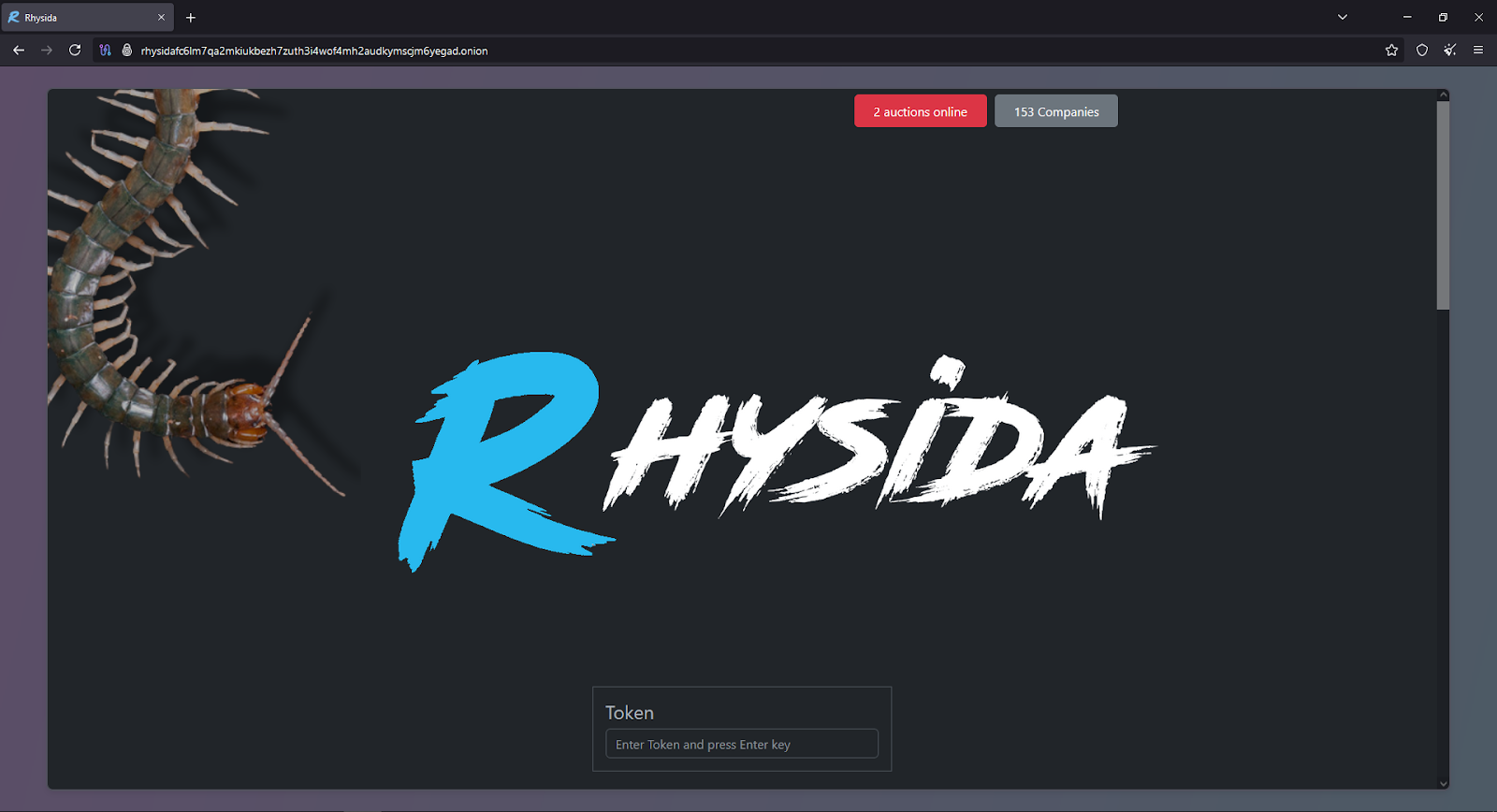Viewport: 1497px width, 812px height.
Task: Expand the list all tabs chevron
Action: [1343, 17]
